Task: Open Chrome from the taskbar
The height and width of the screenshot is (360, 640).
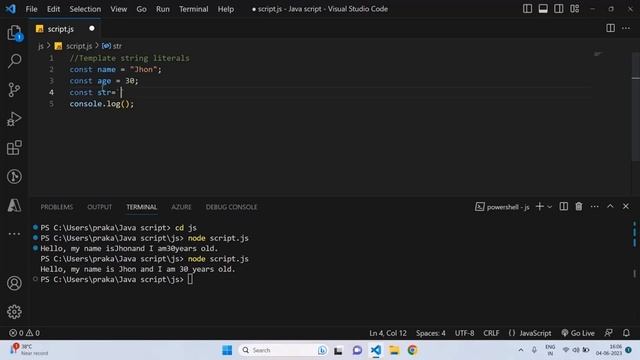Action: point(412,350)
